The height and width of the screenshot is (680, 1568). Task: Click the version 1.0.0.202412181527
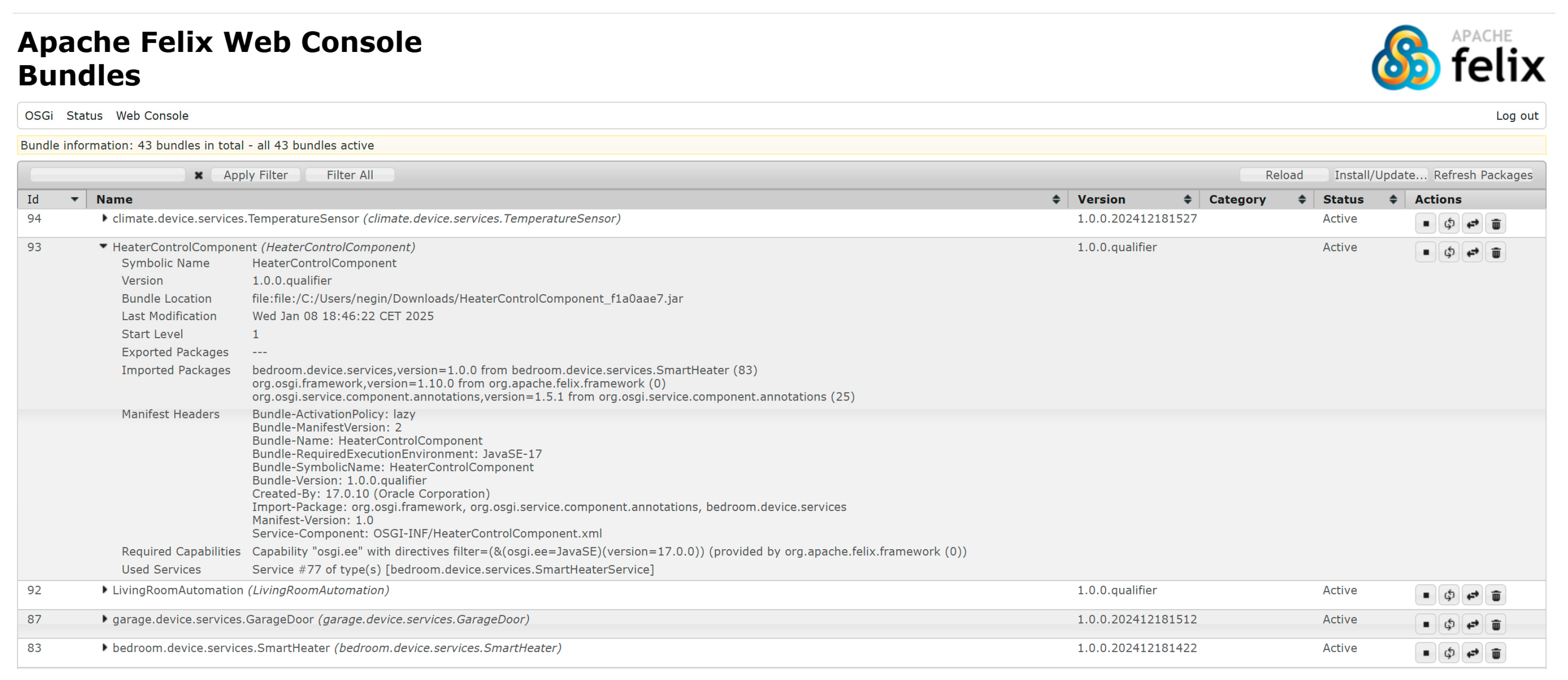click(x=1137, y=219)
